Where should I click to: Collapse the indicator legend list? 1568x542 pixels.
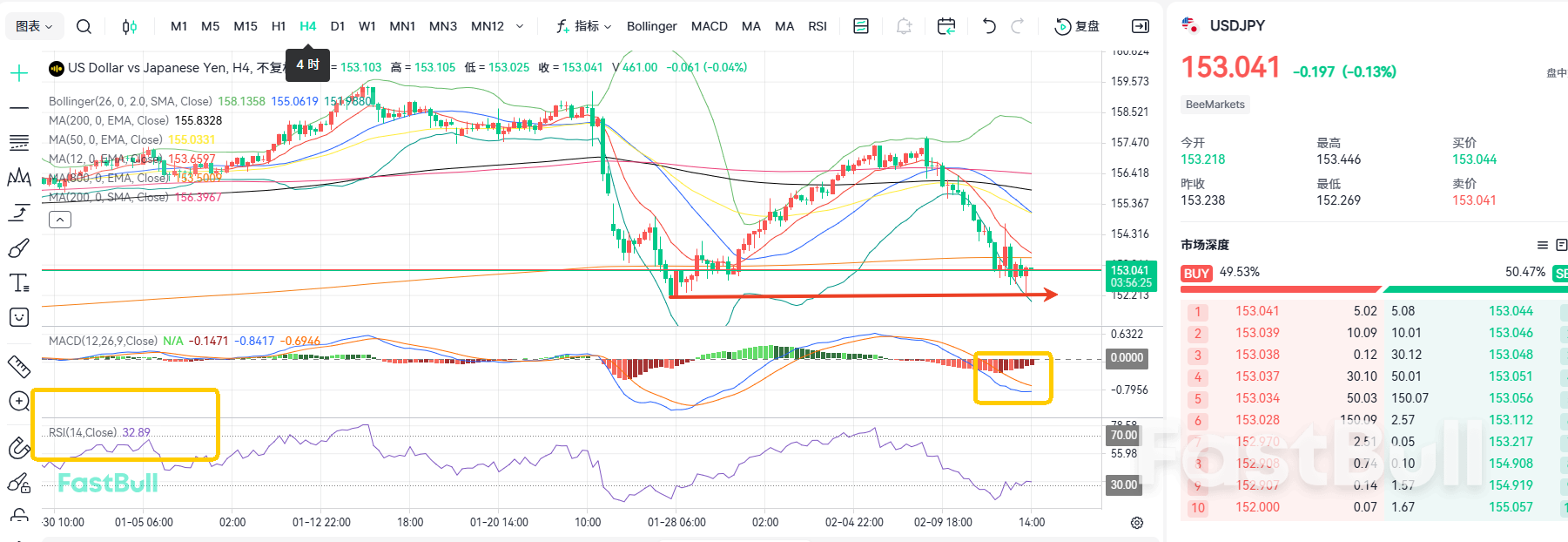pos(60,220)
